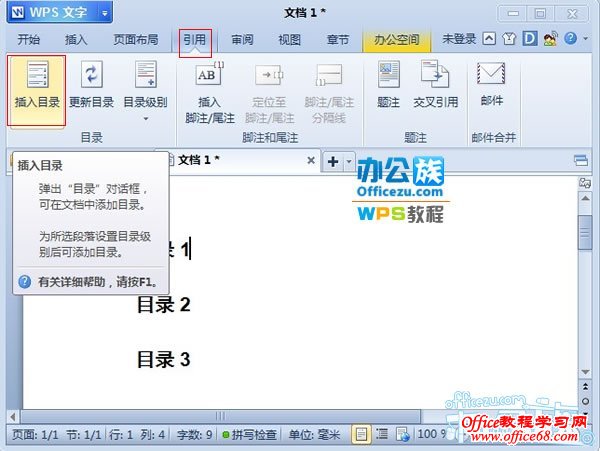Open the 邮件 mail merge icon
This screenshot has height=451, width=600.
click(491, 73)
